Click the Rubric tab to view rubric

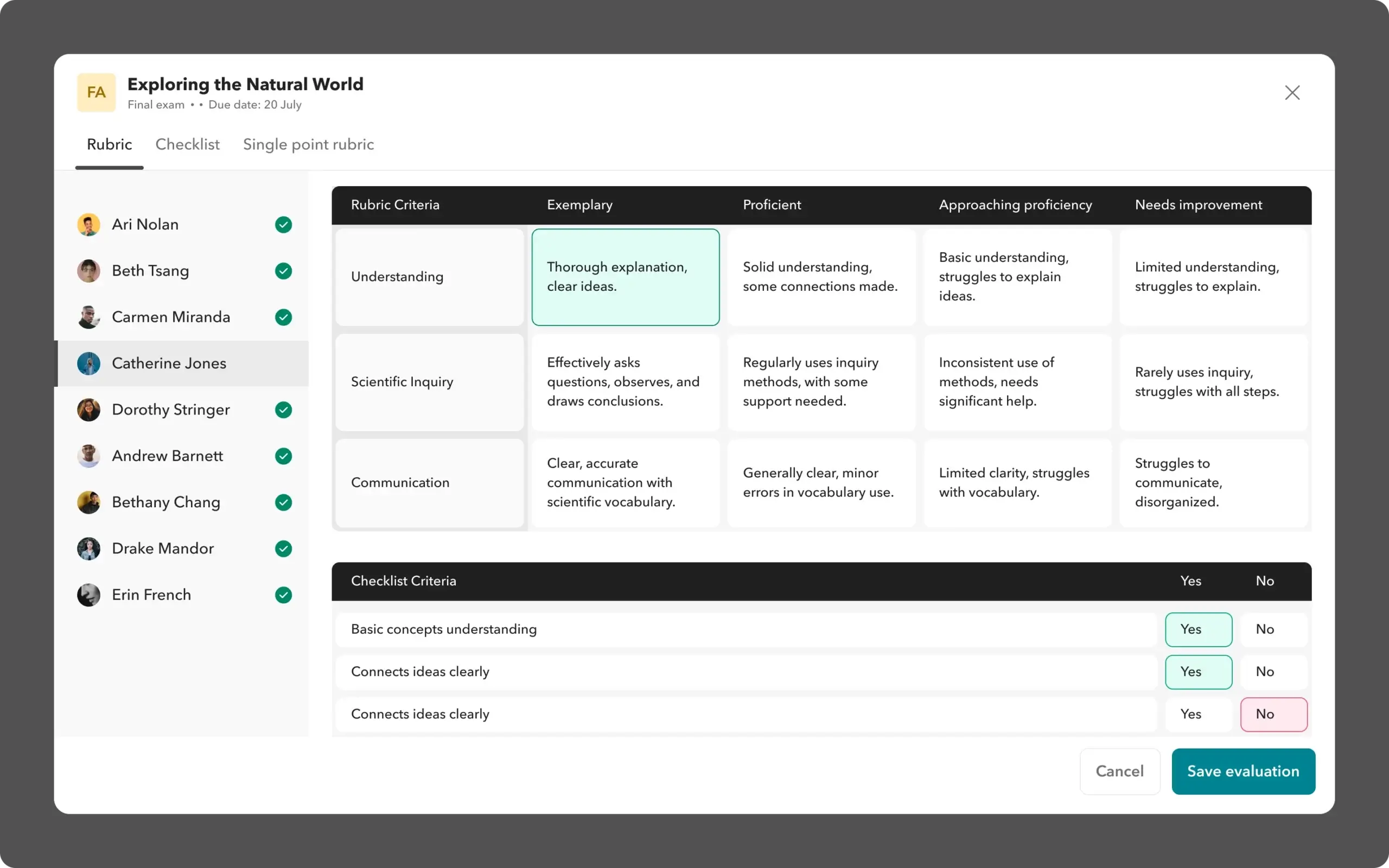click(109, 145)
